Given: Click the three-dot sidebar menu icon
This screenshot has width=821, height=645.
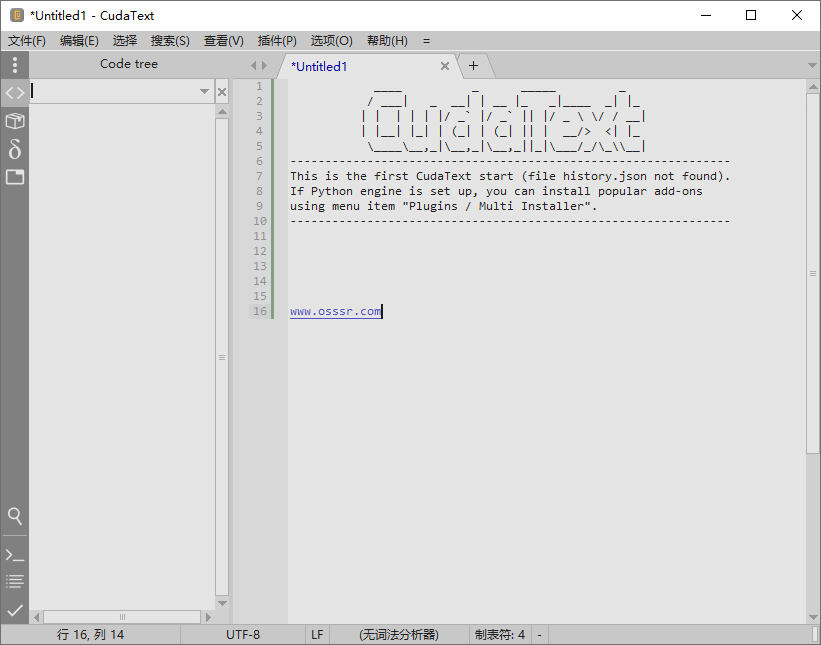Looking at the screenshot, I should tap(14, 65).
